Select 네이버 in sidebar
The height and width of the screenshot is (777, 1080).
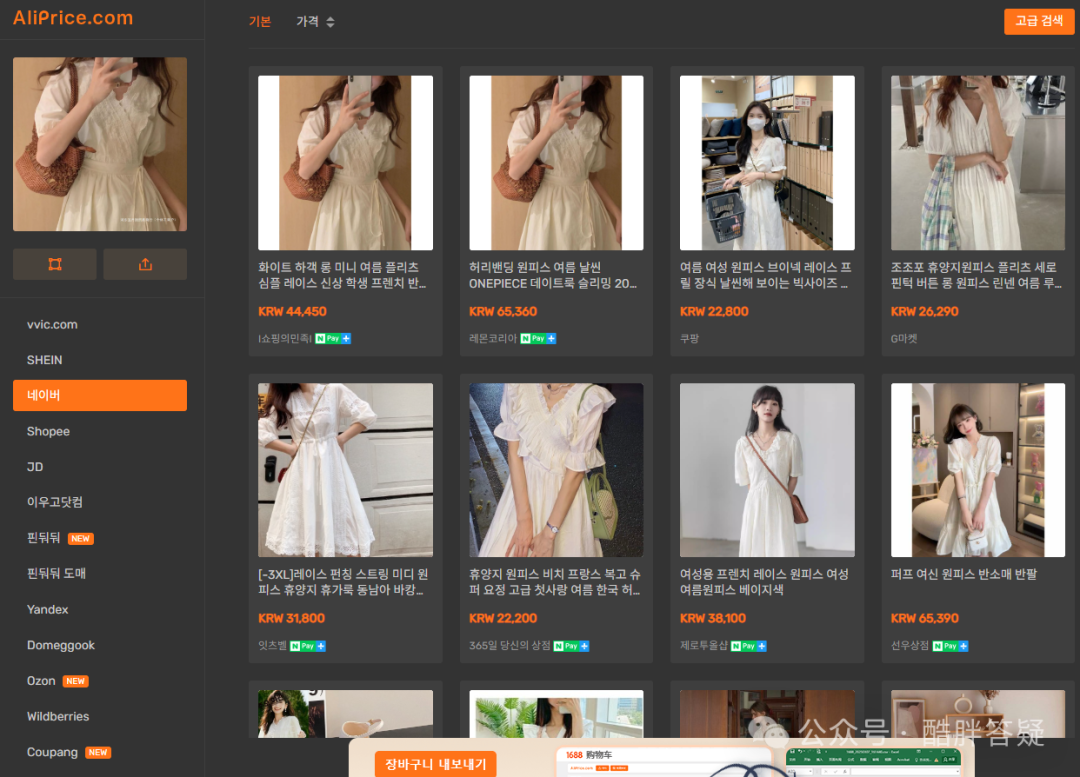coord(100,395)
